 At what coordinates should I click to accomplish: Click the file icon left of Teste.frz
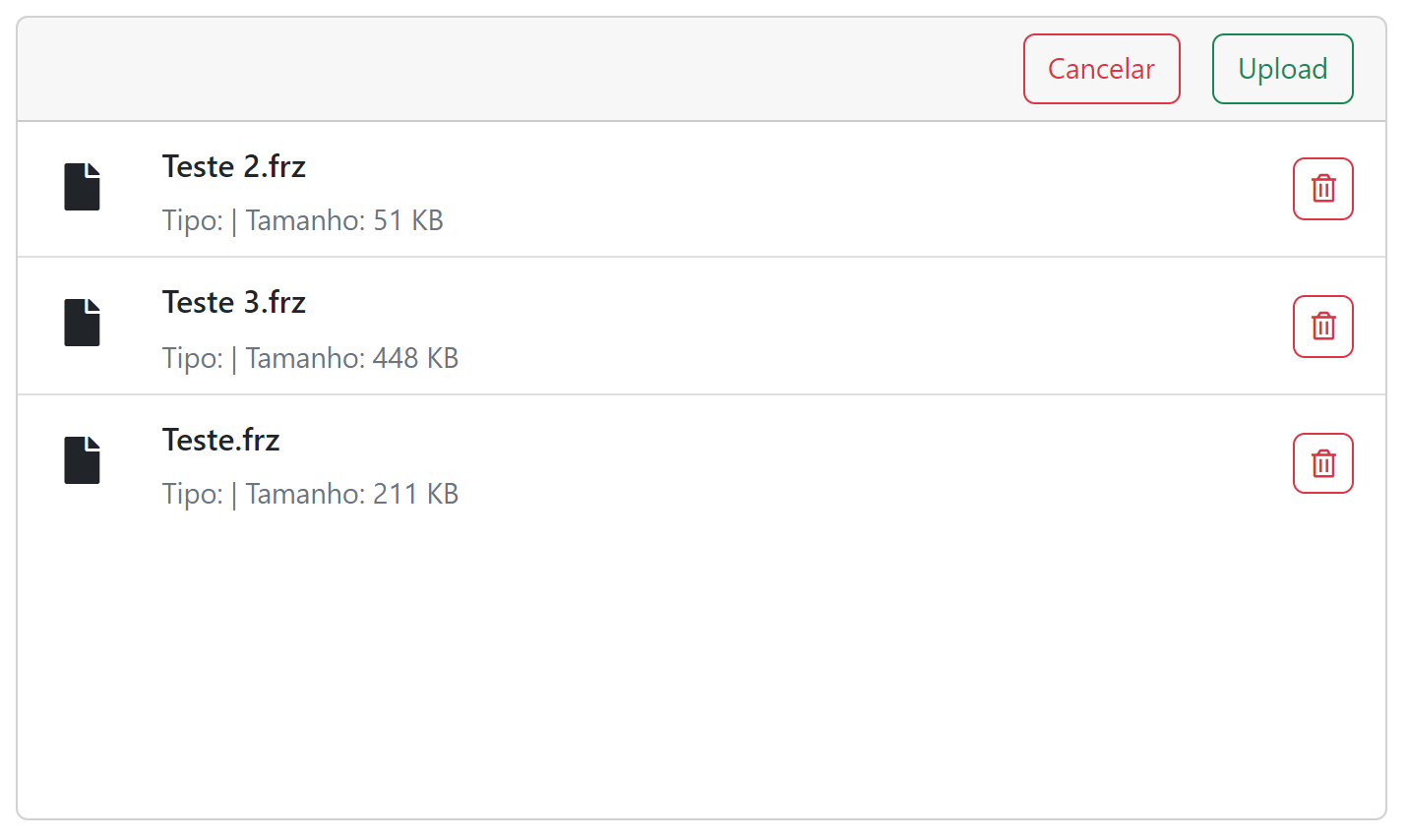pos(83,460)
